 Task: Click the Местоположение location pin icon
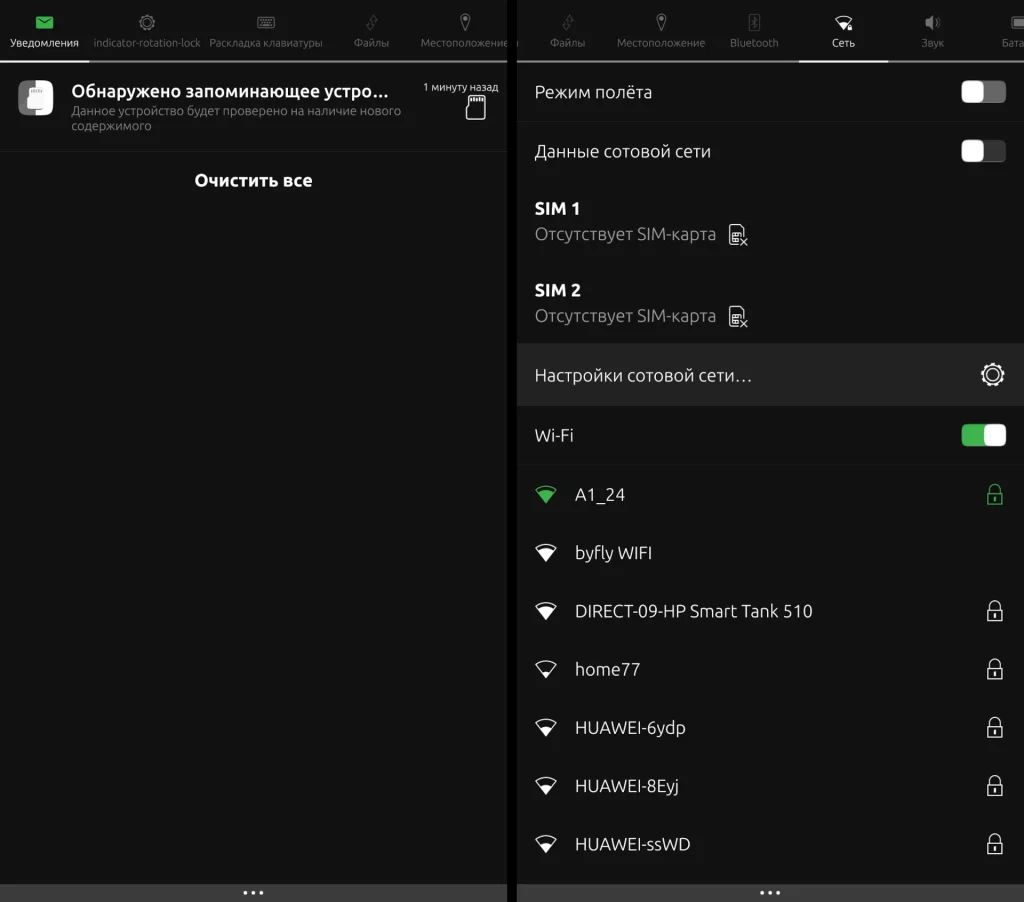click(660, 22)
